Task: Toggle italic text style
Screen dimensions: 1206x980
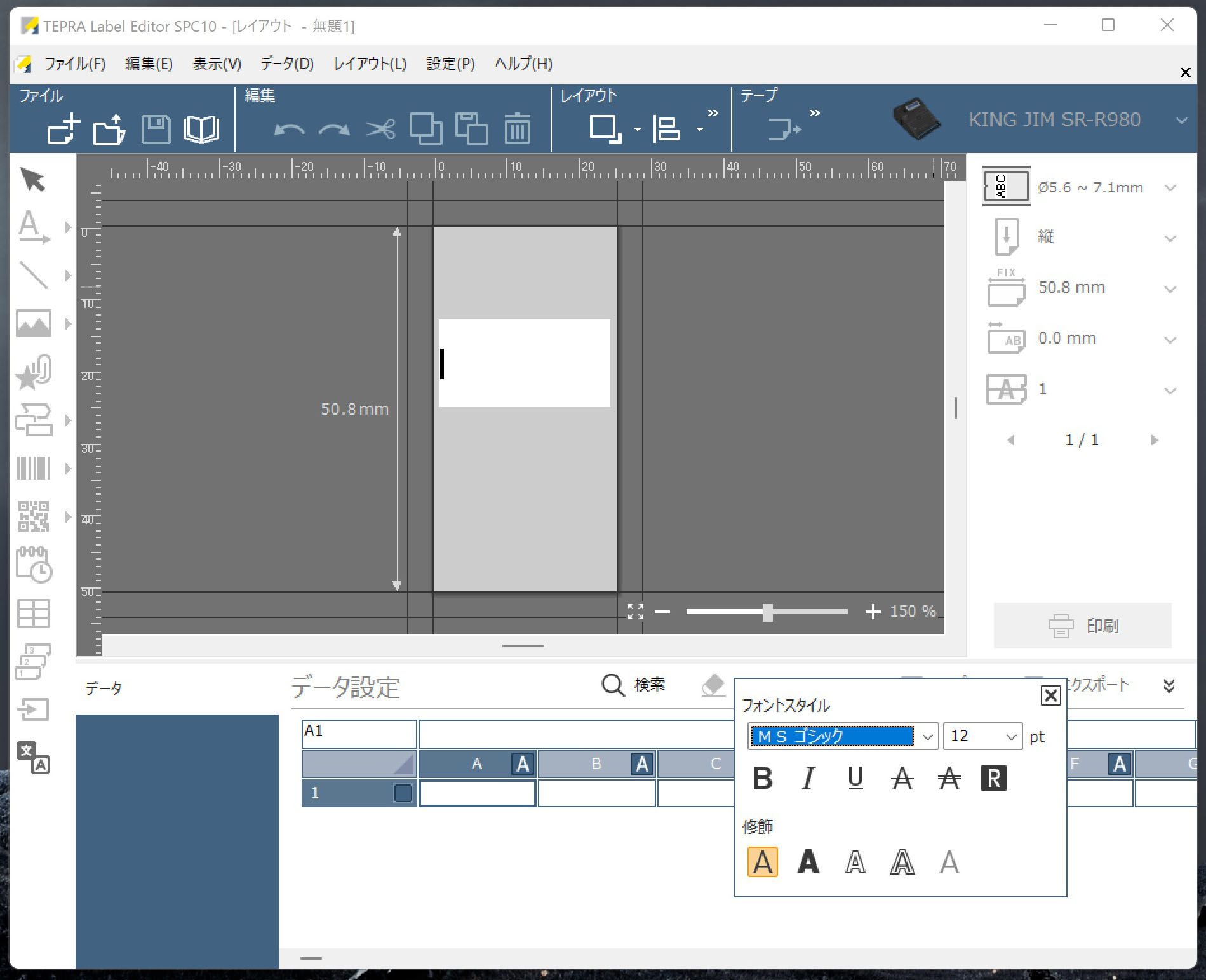Action: click(x=808, y=778)
